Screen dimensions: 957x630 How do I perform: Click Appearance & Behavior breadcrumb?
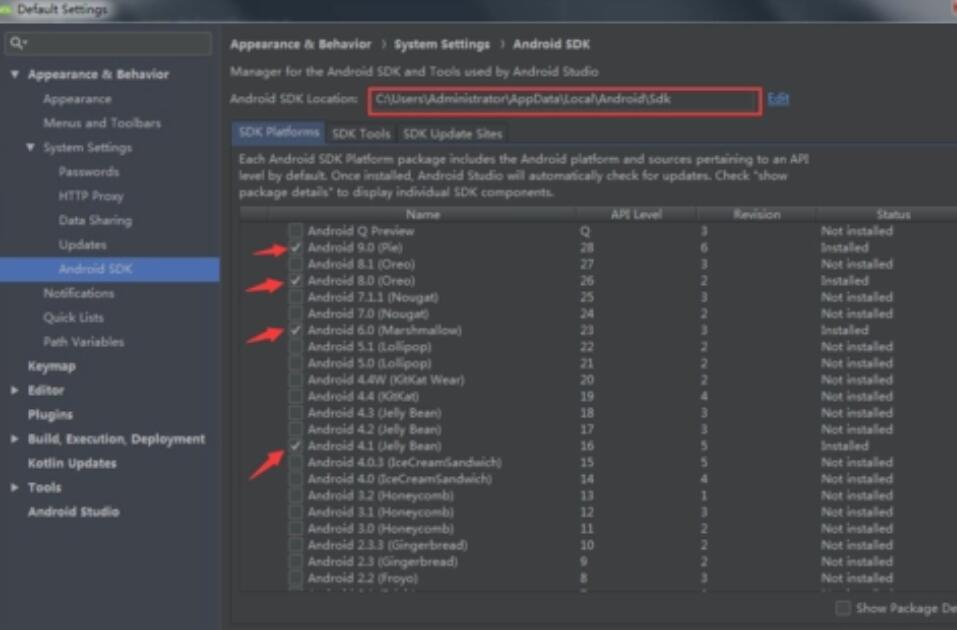pyautogui.click(x=300, y=44)
